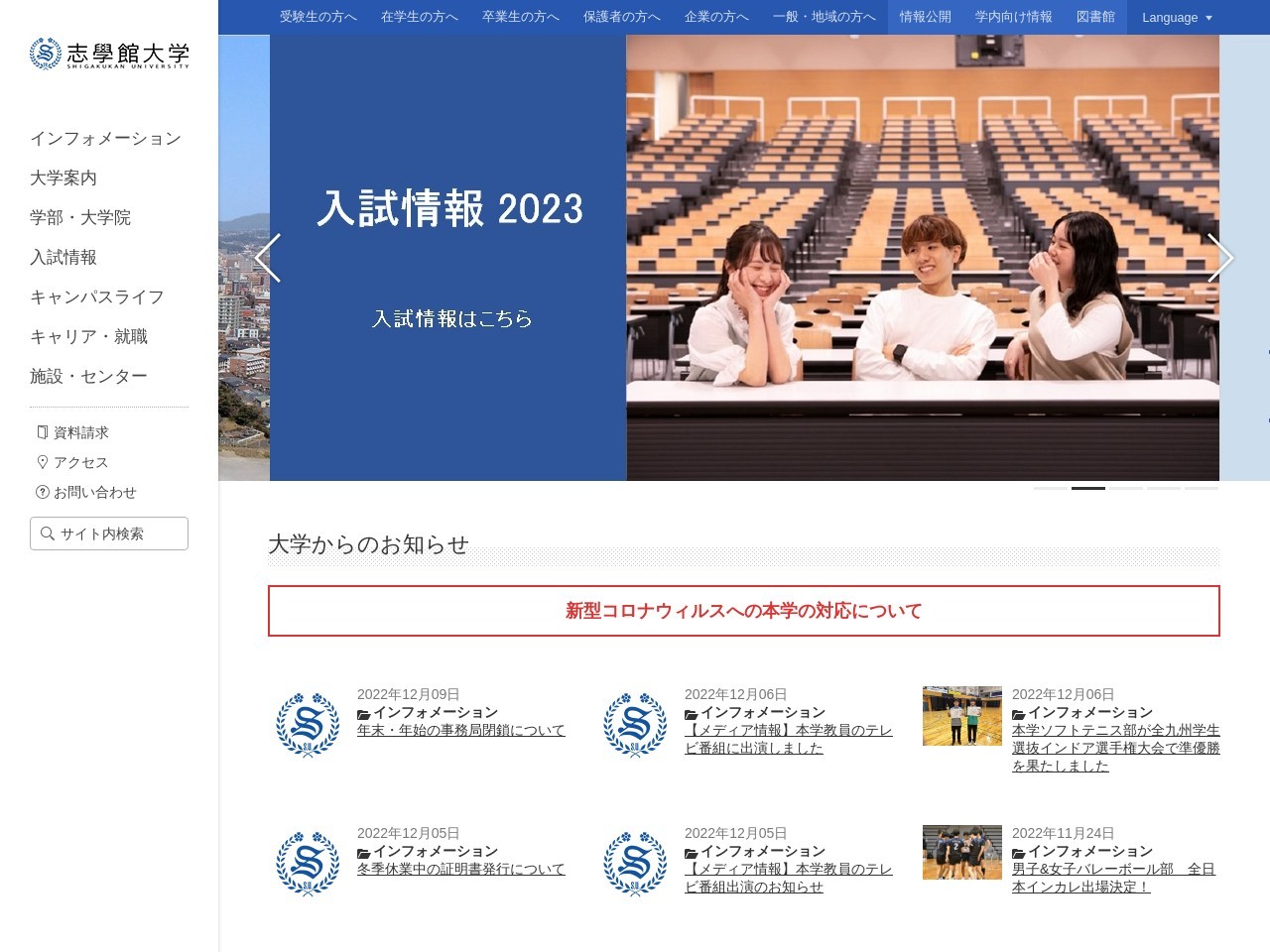This screenshot has width=1270, height=952.
Task: Click the 入試情報 2023 banner heading
Action: tap(449, 208)
